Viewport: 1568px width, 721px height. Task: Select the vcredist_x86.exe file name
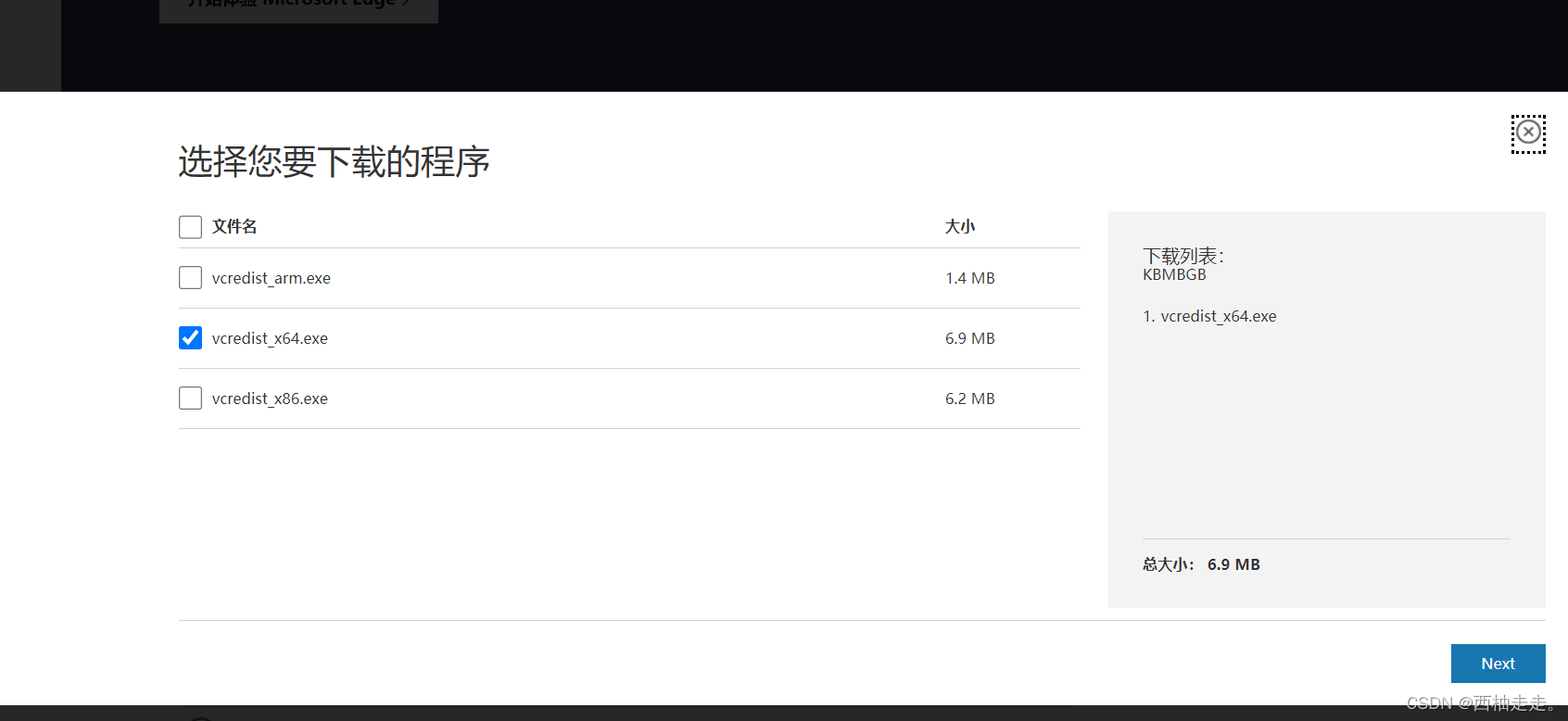(x=270, y=398)
